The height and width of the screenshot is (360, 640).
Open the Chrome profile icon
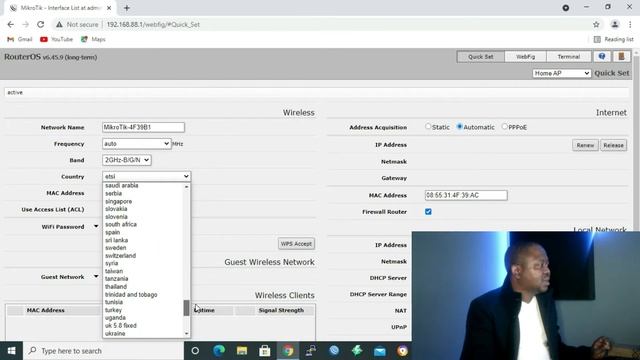click(615, 24)
